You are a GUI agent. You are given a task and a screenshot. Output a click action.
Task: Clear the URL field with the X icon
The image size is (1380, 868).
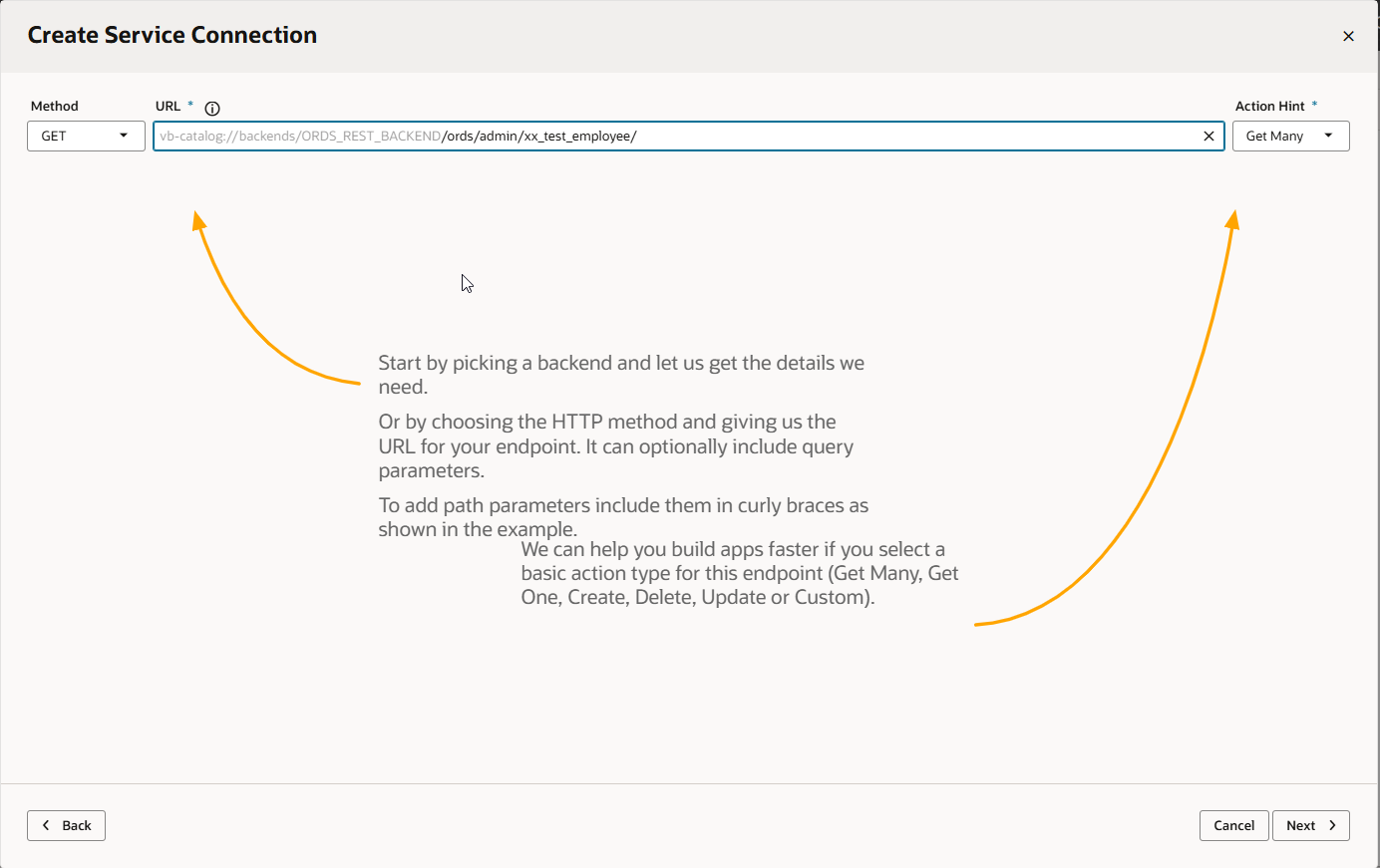coord(1208,137)
